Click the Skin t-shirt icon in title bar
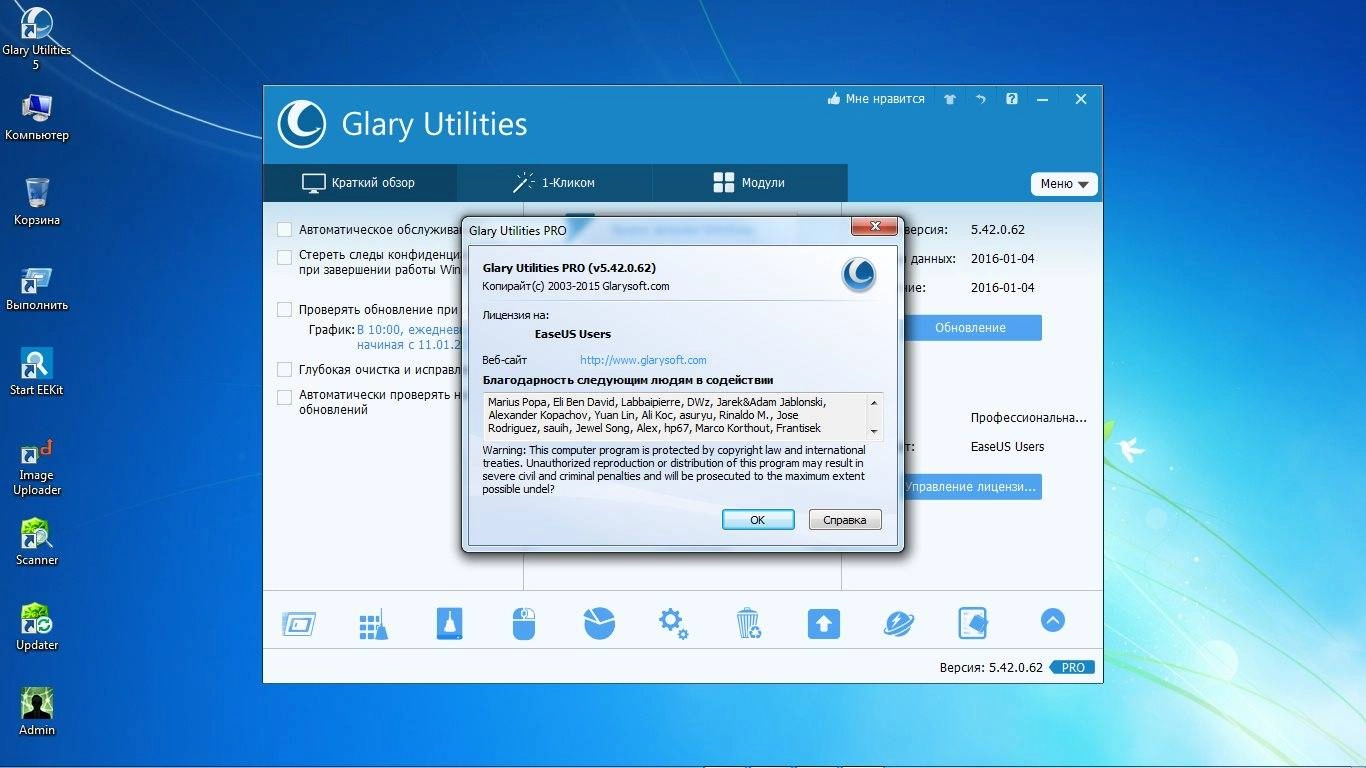The image size is (1366, 768). [950, 99]
